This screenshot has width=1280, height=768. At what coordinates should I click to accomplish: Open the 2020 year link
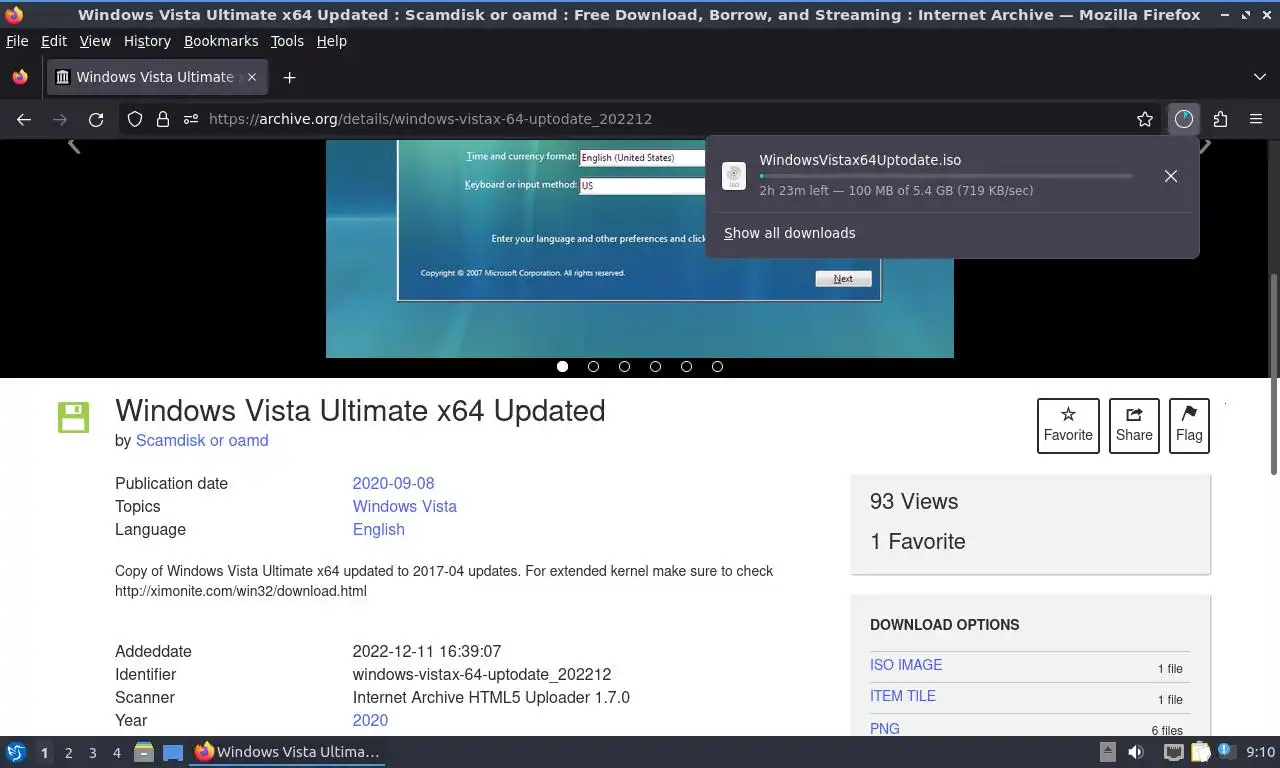pyautogui.click(x=370, y=720)
